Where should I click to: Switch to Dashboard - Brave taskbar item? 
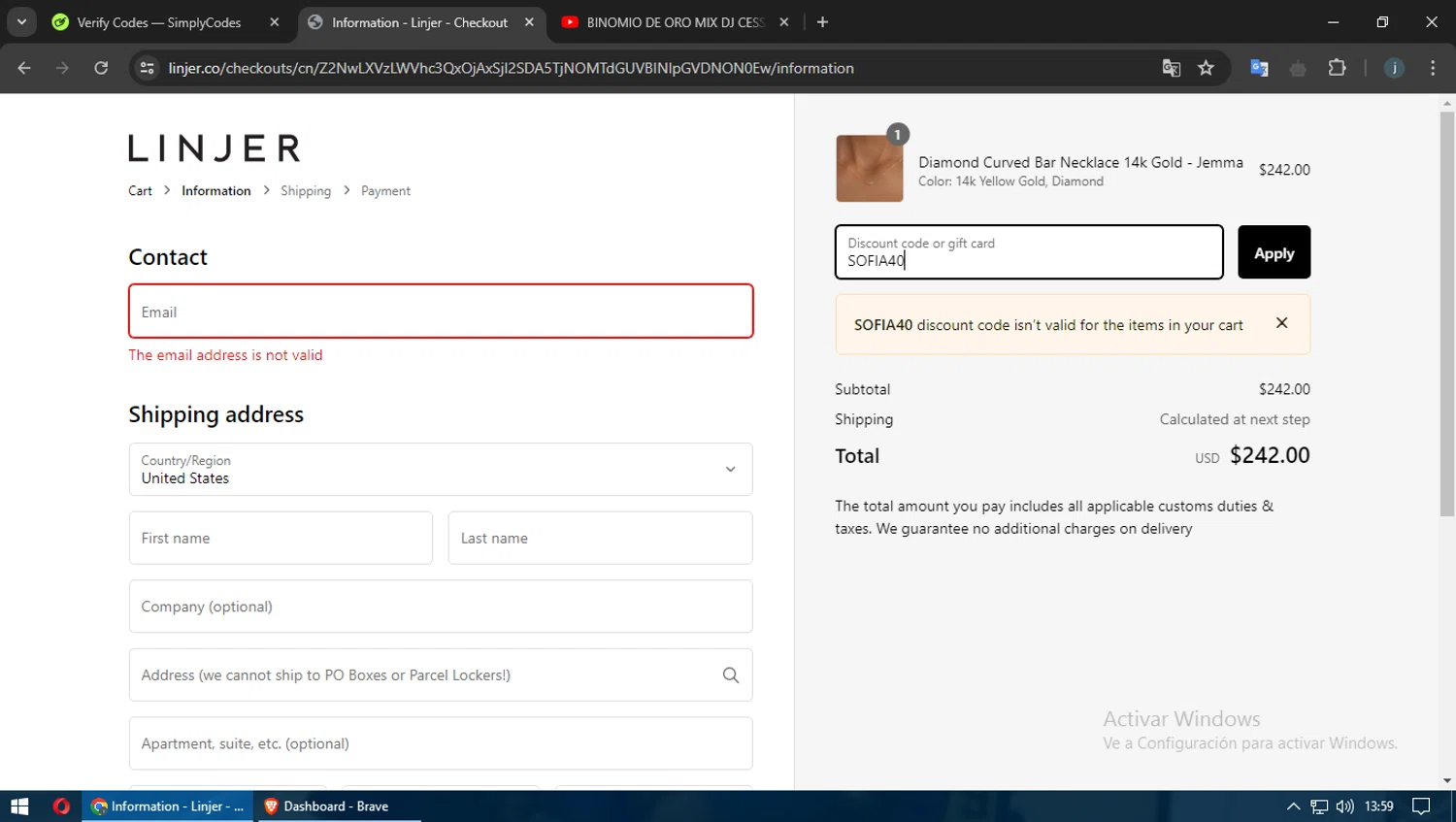click(x=337, y=806)
